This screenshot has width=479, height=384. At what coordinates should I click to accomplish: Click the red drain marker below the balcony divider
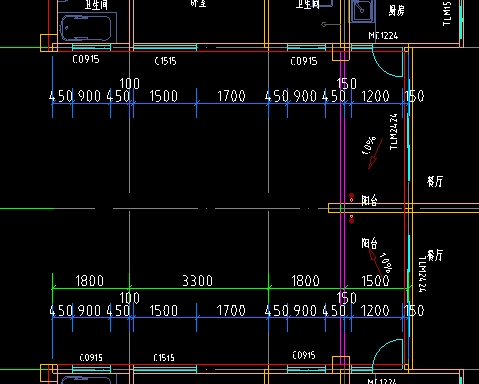[351, 219]
